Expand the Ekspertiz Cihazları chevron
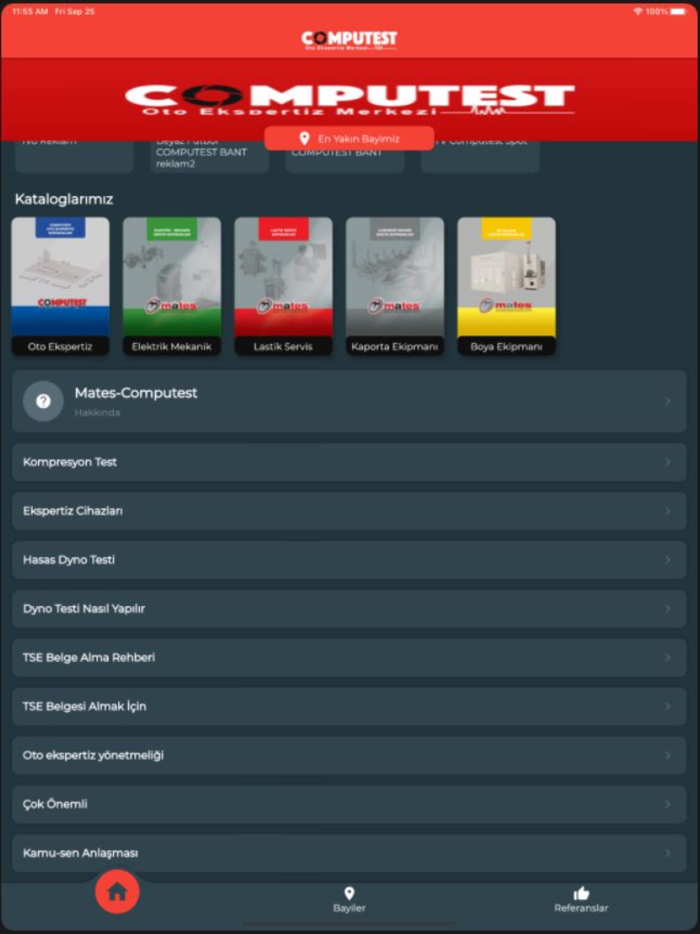The image size is (700, 934). click(668, 511)
